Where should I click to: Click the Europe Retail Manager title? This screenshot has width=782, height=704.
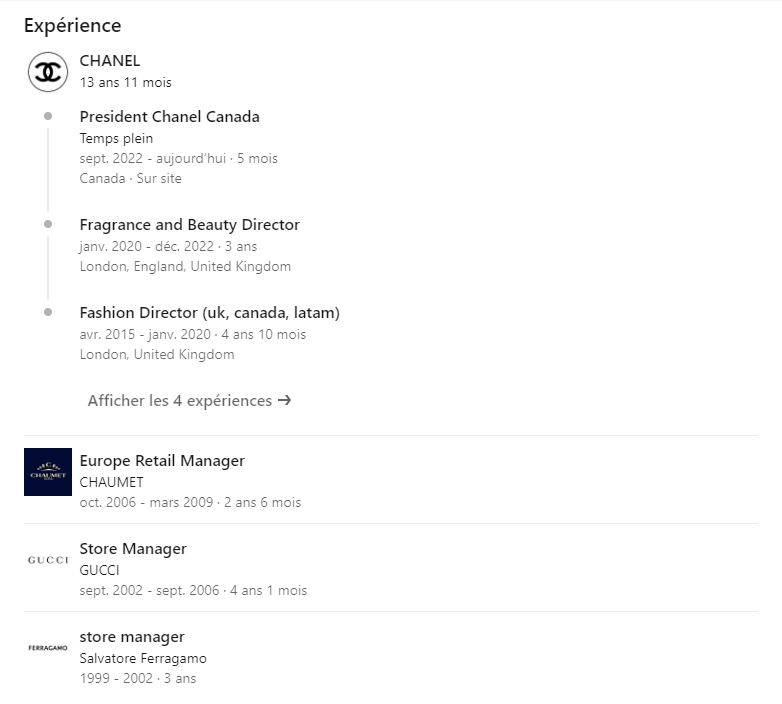162,461
